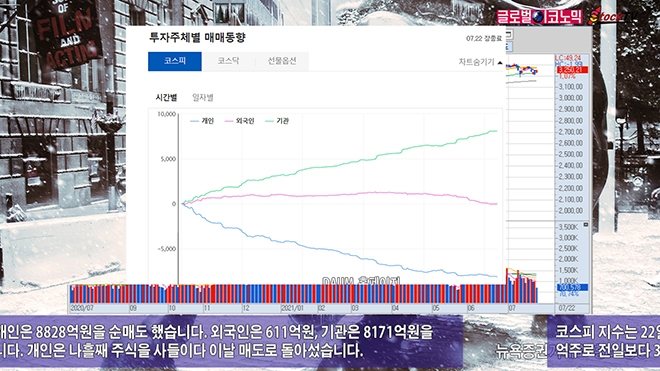Toggle the 기관 legend series
Viewport: 660px width, 371px height.
(277, 121)
